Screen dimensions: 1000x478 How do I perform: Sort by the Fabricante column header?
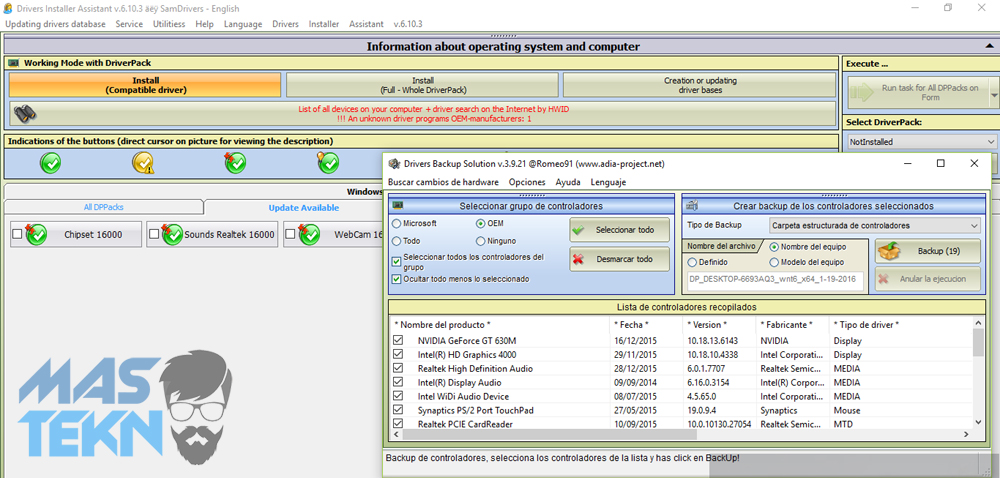787,324
